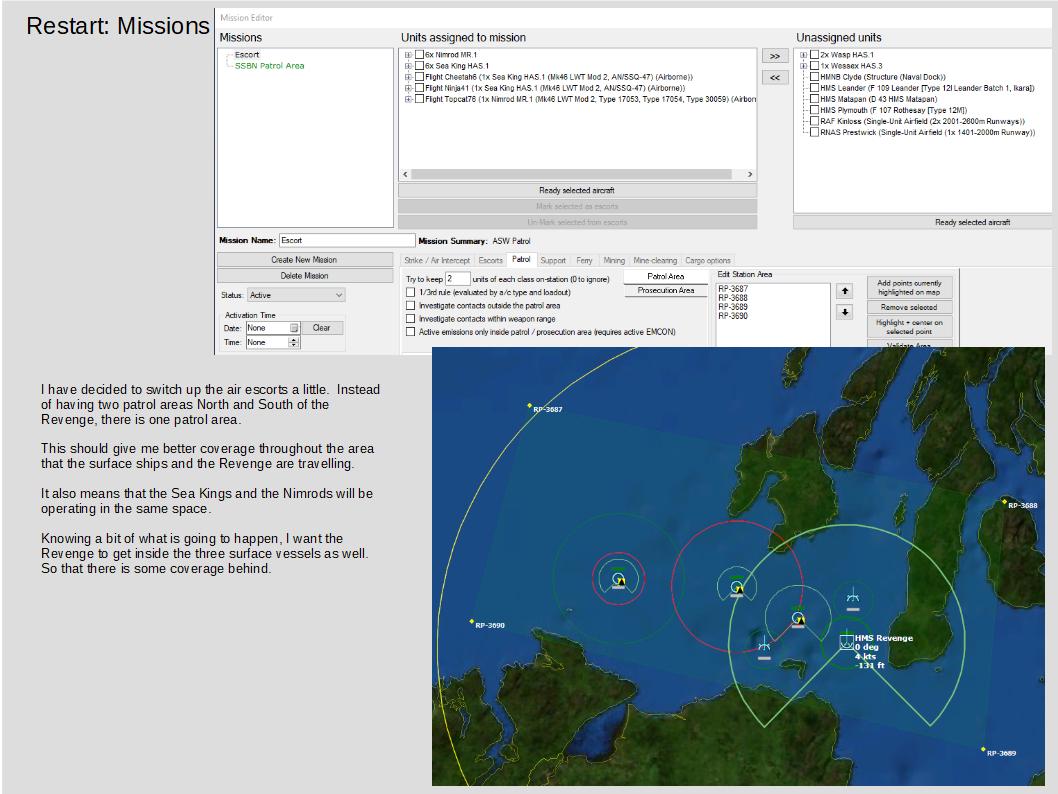The height and width of the screenshot is (794, 1058).
Task: Move the selected reference point down
Action: point(845,312)
